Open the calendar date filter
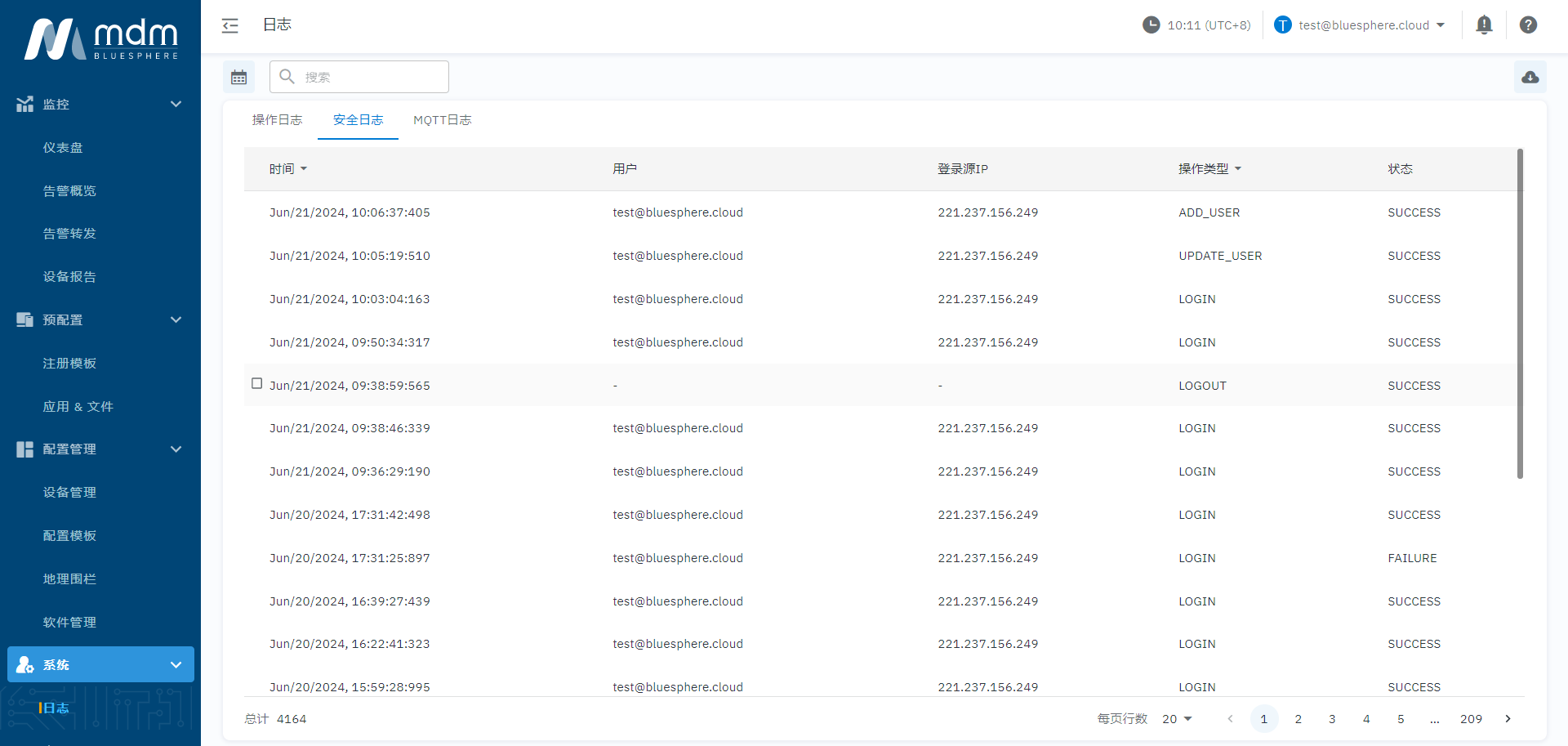Viewport: 1568px width, 746px height. [238, 77]
